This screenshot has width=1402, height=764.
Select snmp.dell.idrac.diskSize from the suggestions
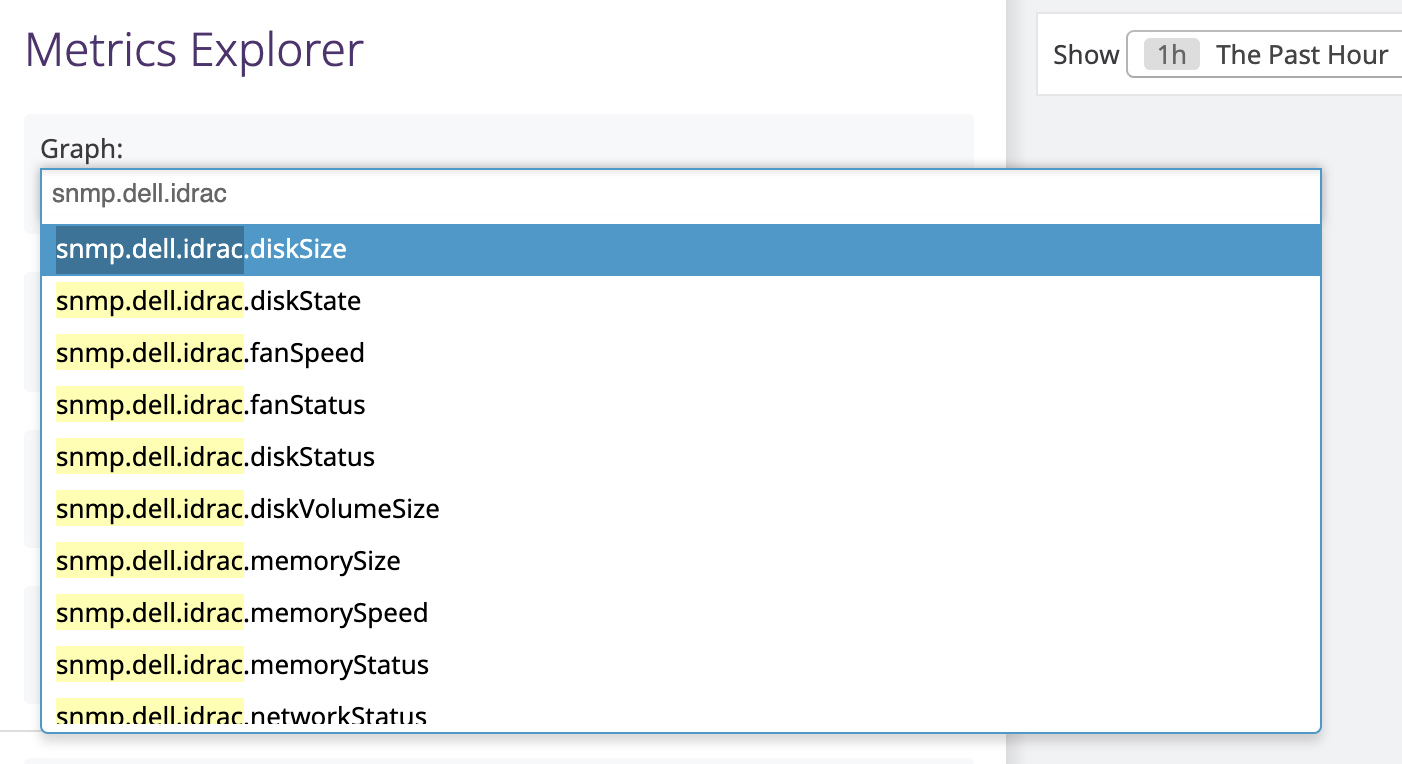[680, 249]
